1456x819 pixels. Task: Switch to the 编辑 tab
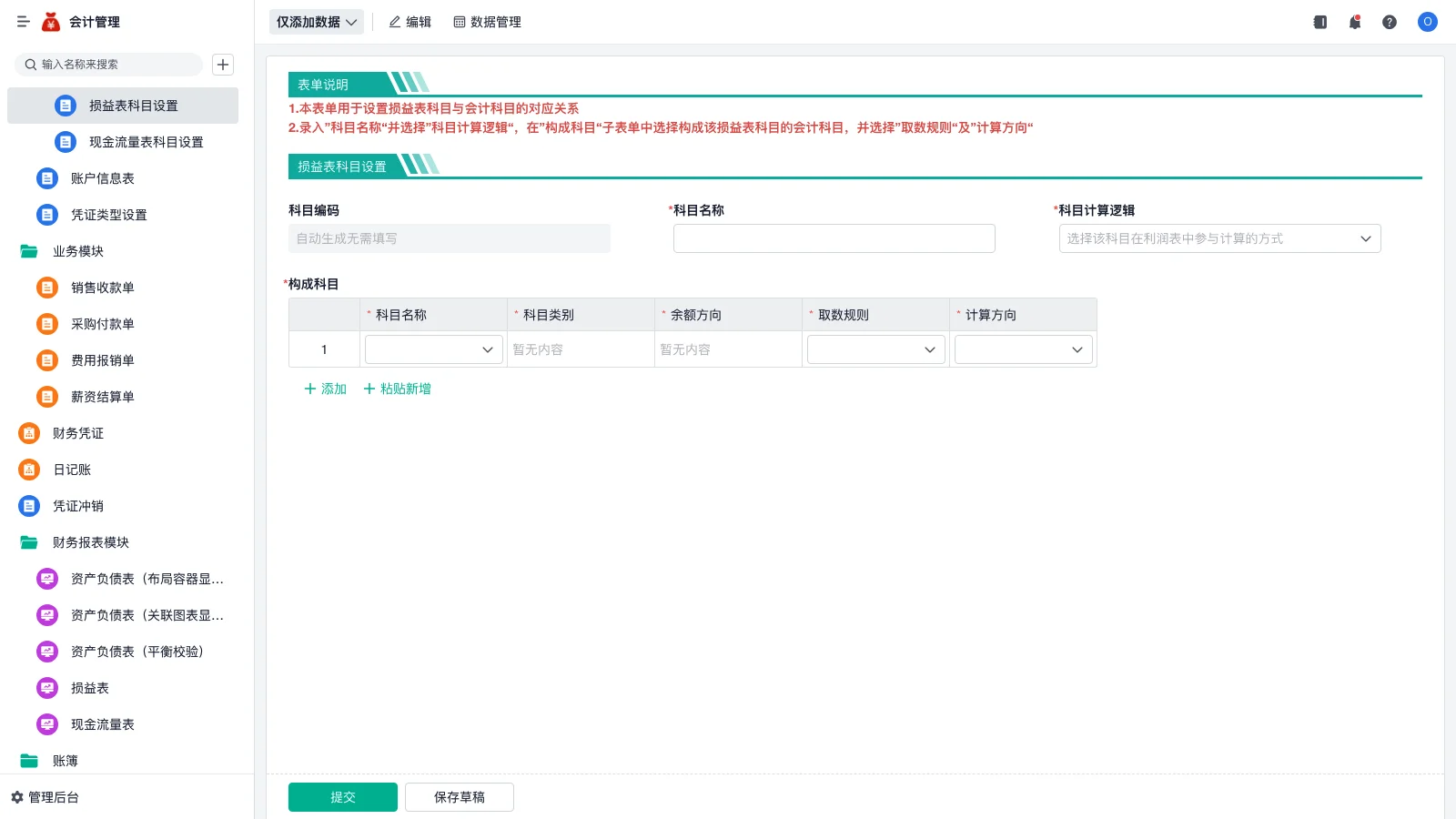coord(409,22)
